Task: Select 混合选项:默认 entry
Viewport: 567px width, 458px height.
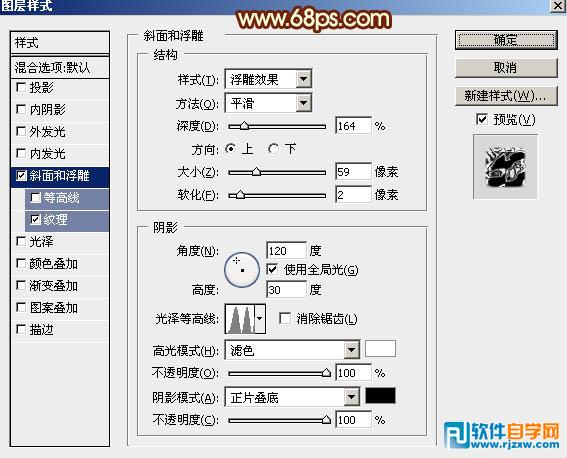Action: [x=60, y=67]
